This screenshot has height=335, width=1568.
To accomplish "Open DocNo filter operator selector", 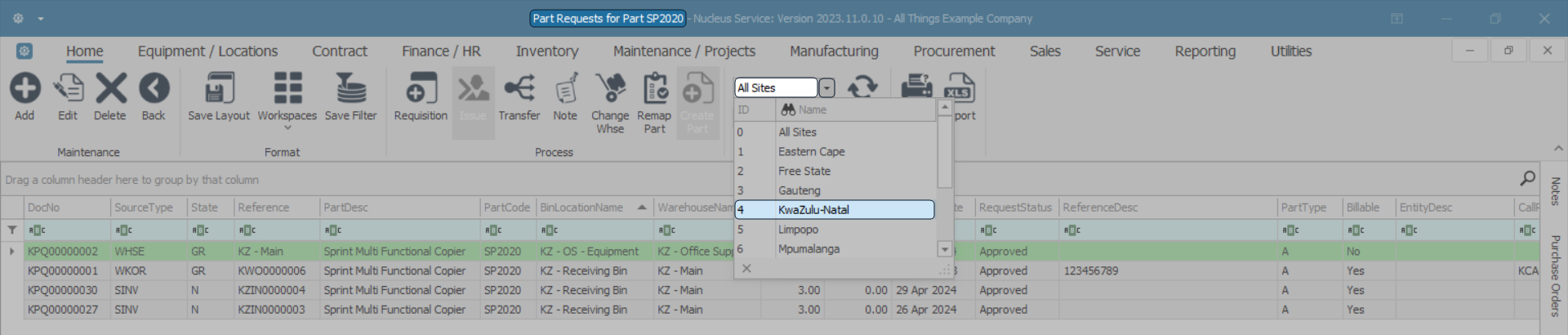I will [37, 230].
